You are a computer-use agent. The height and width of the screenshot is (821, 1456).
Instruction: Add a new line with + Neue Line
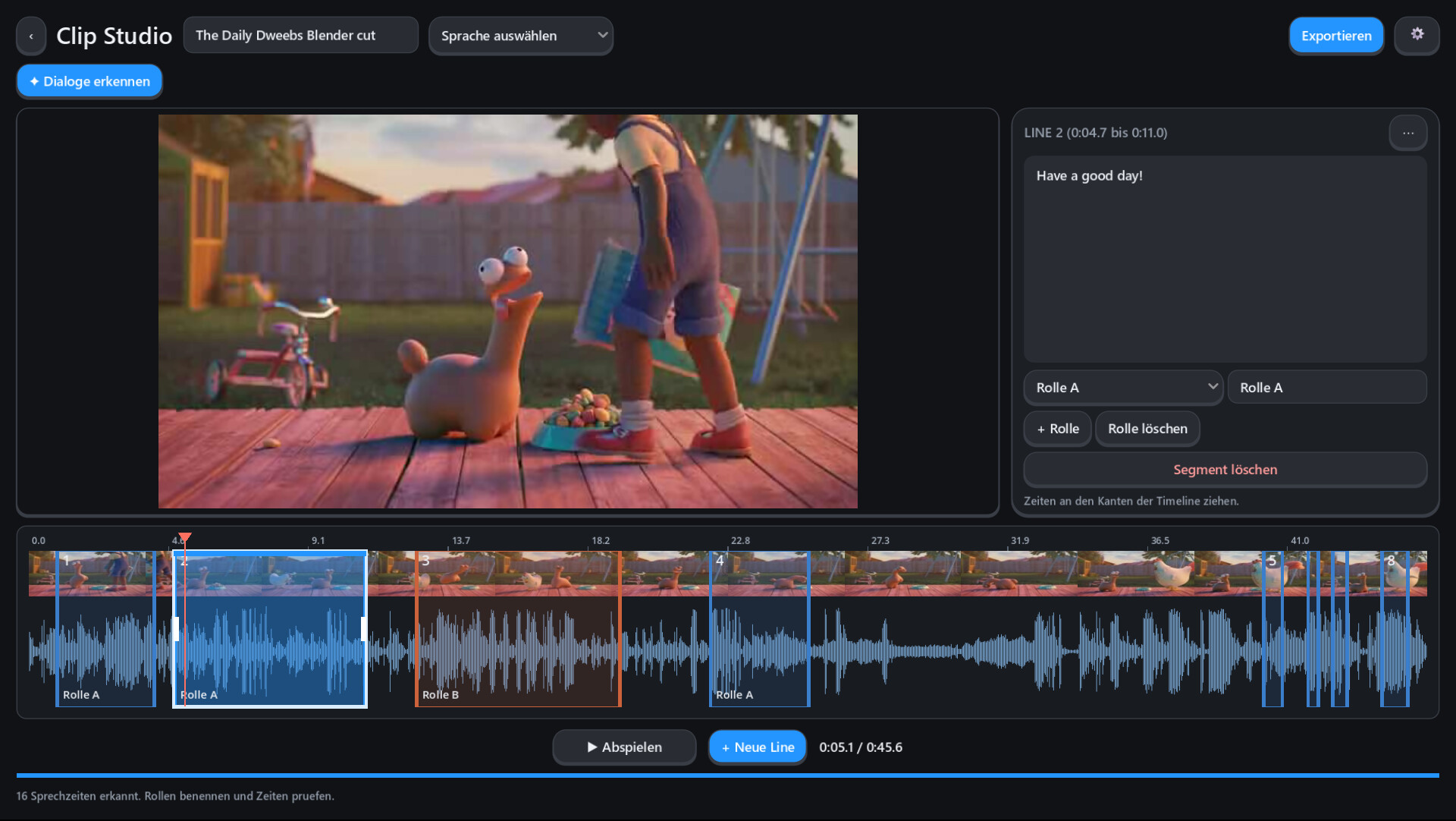758,747
